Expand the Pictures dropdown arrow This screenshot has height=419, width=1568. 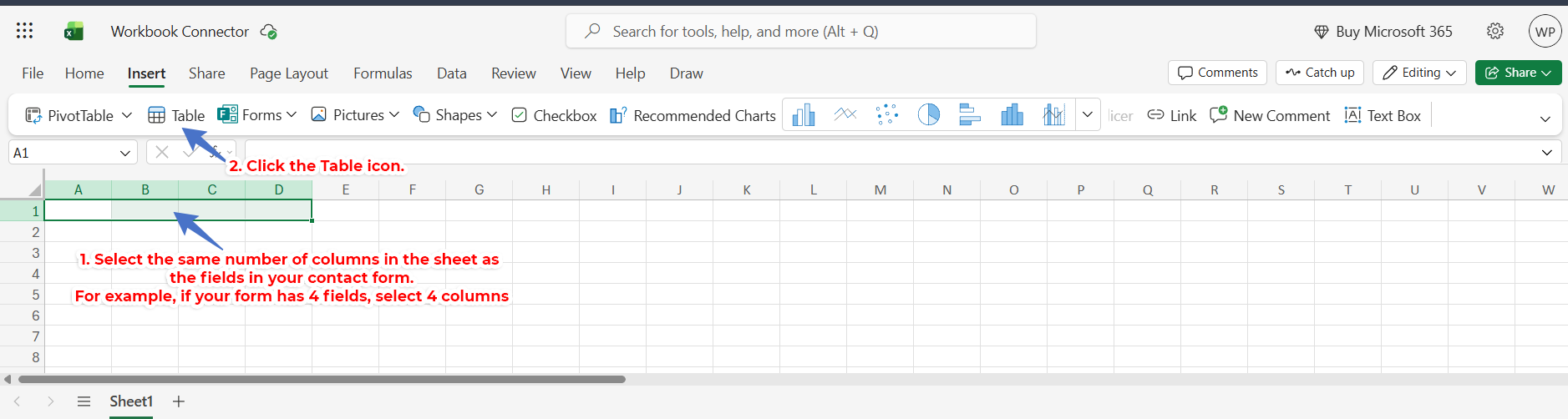[x=394, y=114]
